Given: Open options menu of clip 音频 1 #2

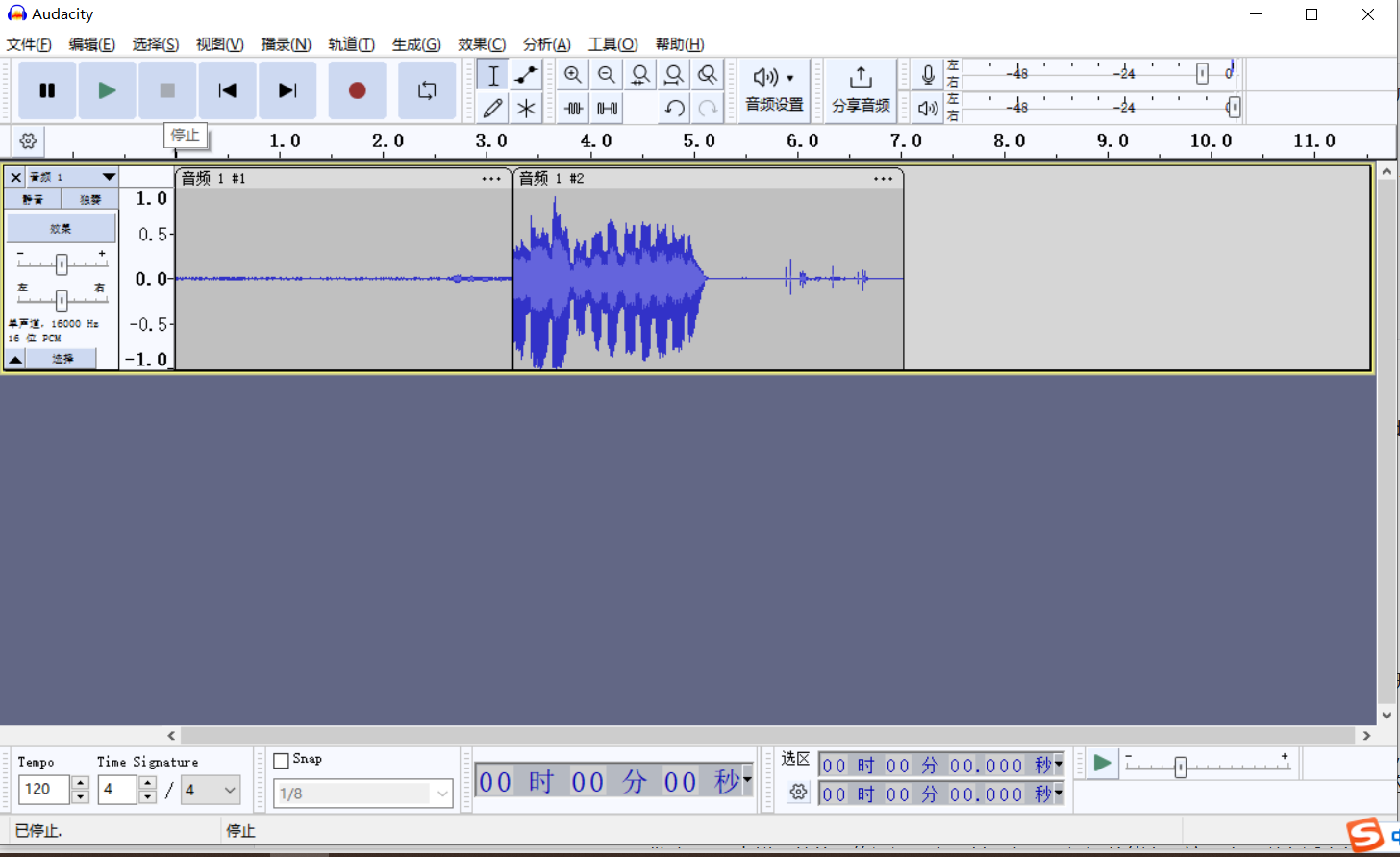Looking at the screenshot, I should [x=883, y=179].
